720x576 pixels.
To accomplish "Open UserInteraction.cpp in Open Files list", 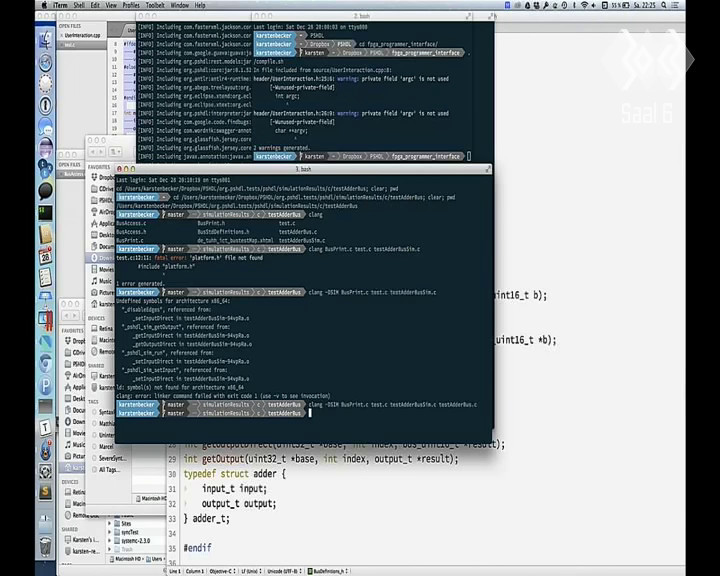I will point(83,35).
